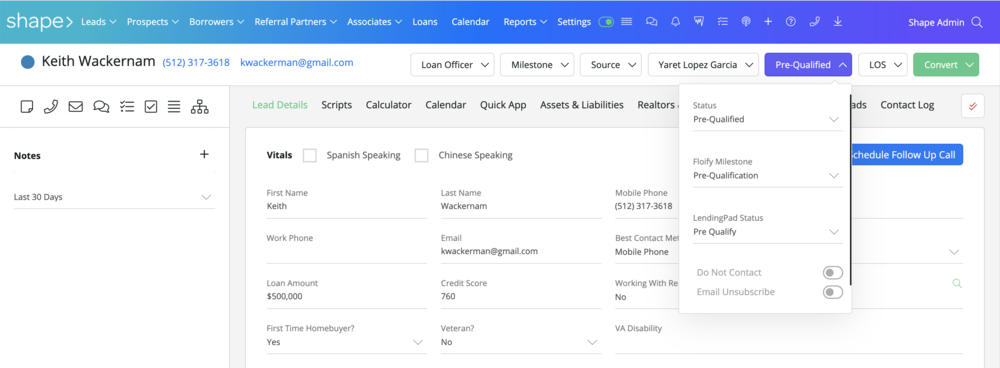This screenshot has width=1000, height=368.
Task: Open the Referral Partners menu
Action: click(295, 22)
